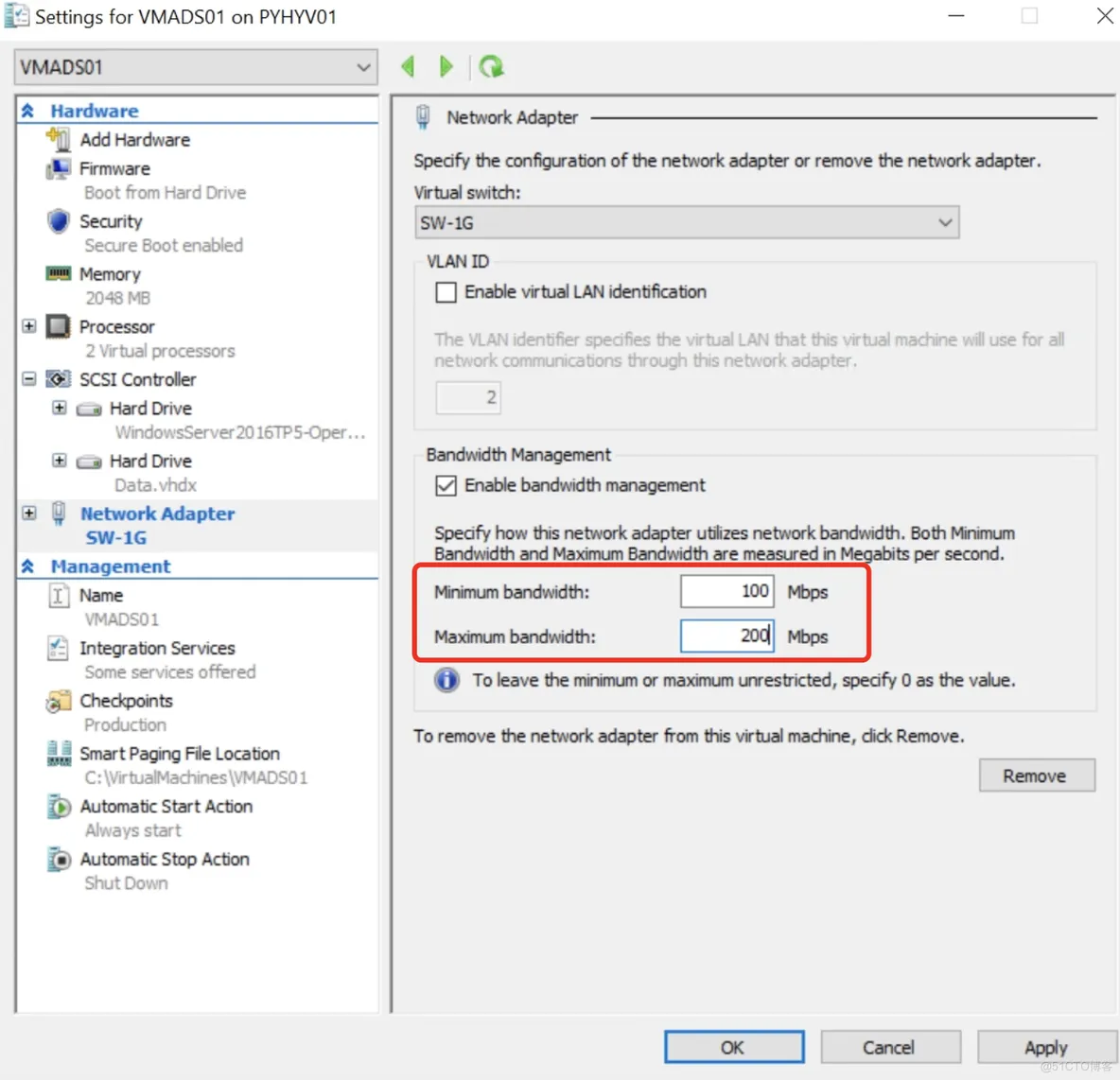Go to next virtual machine with green forward arrow
This screenshot has height=1080, width=1120.
coord(446,66)
